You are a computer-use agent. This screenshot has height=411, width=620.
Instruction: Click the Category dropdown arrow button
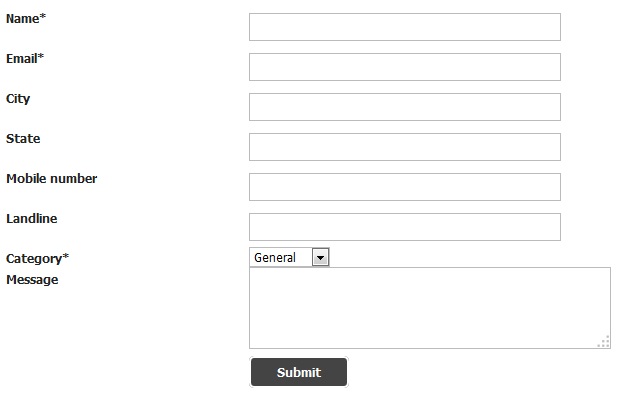pyautogui.click(x=320, y=258)
